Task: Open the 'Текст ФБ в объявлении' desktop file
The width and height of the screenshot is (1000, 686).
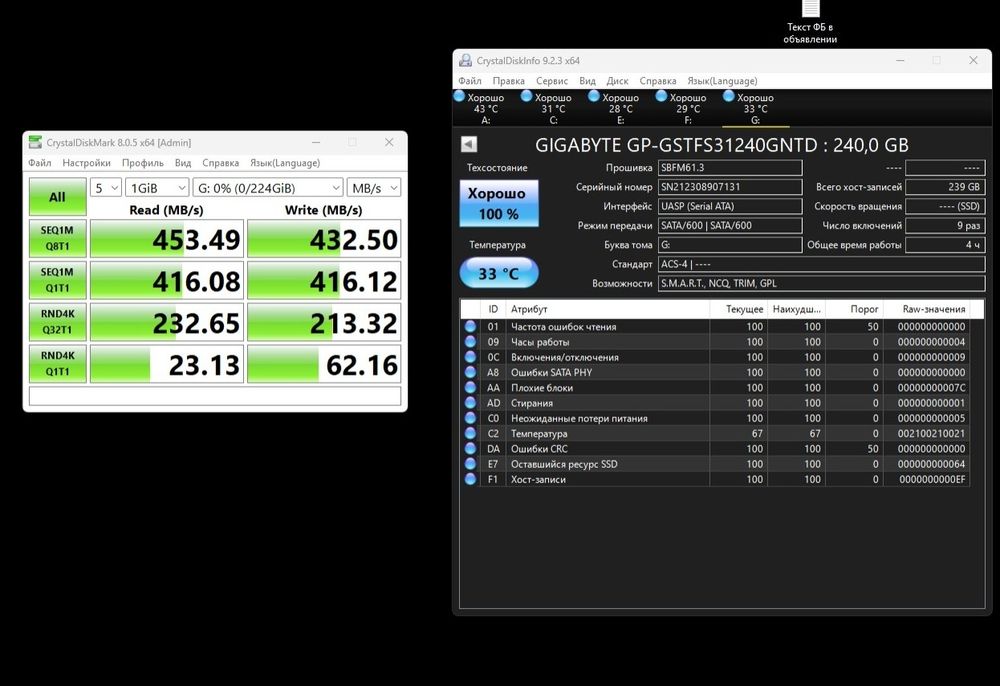Action: 810,22
